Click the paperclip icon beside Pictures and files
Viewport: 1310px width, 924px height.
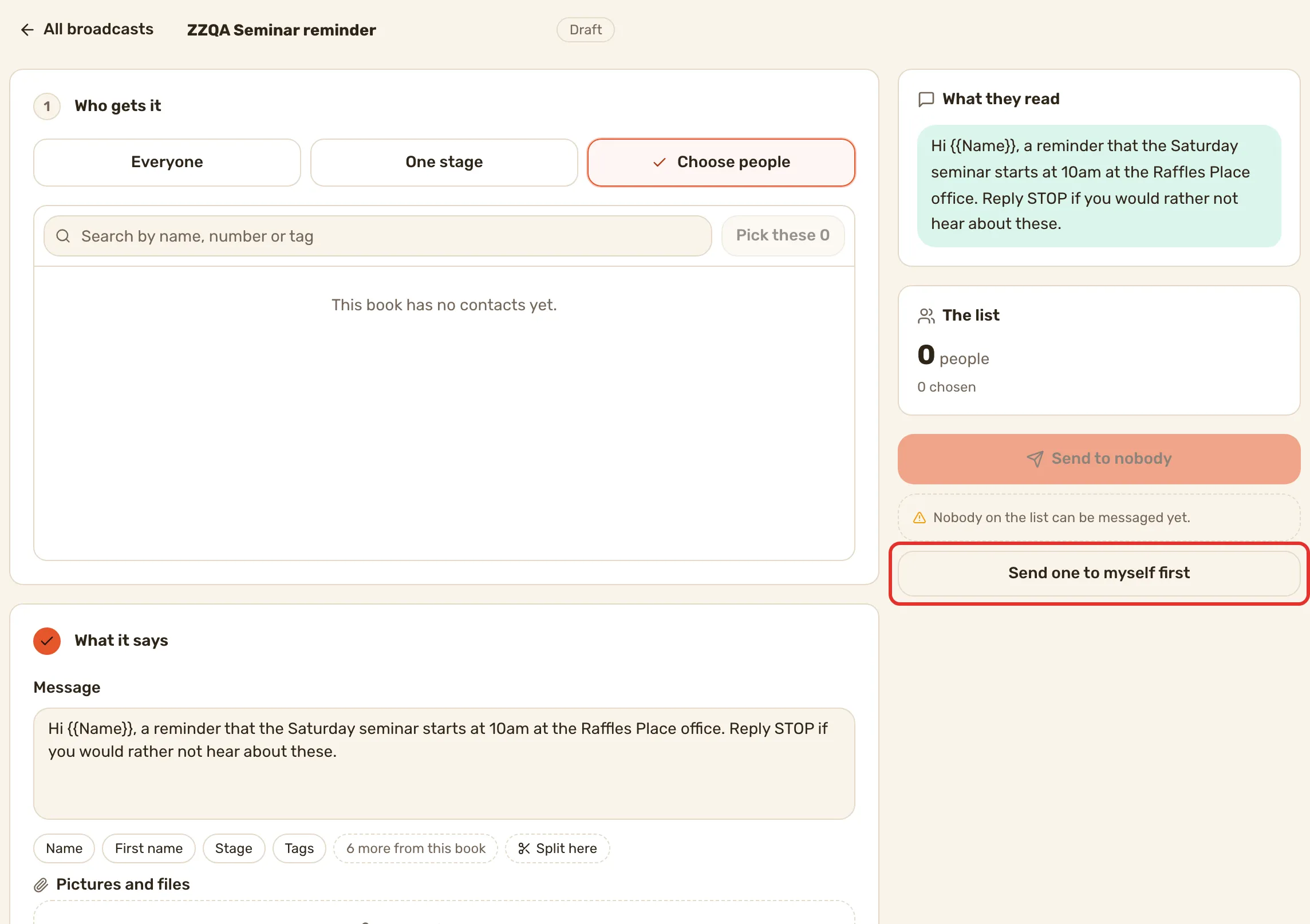[41, 885]
